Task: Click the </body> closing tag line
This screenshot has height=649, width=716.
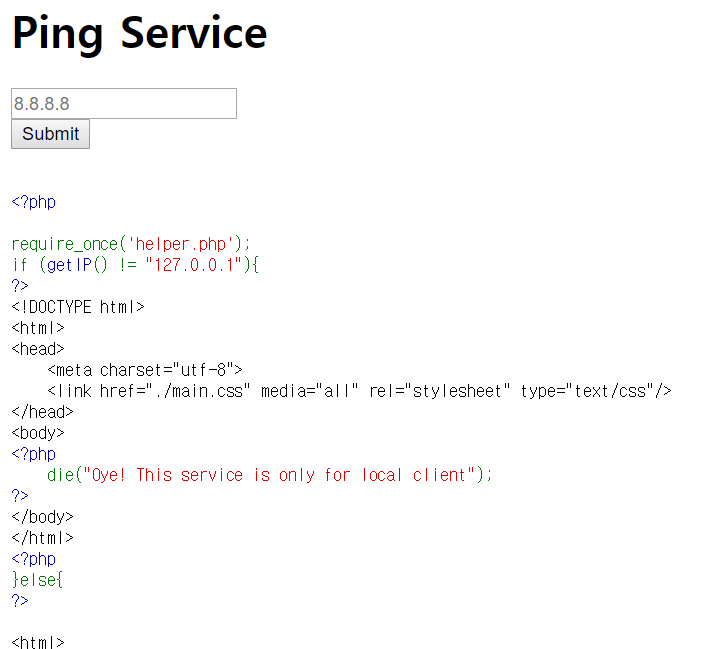Action: (x=42, y=517)
